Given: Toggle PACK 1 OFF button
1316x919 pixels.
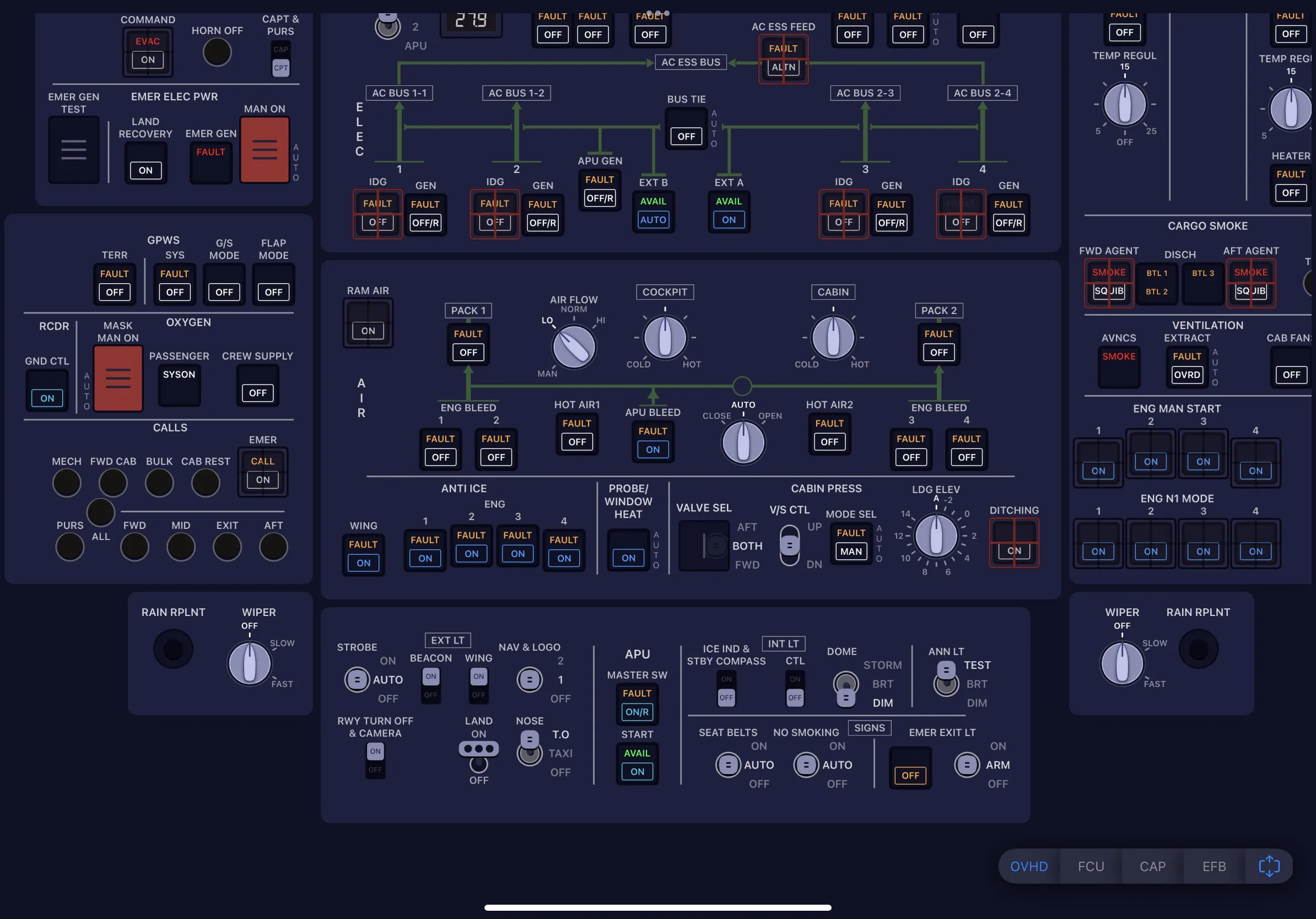Looking at the screenshot, I should pyautogui.click(x=468, y=344).
